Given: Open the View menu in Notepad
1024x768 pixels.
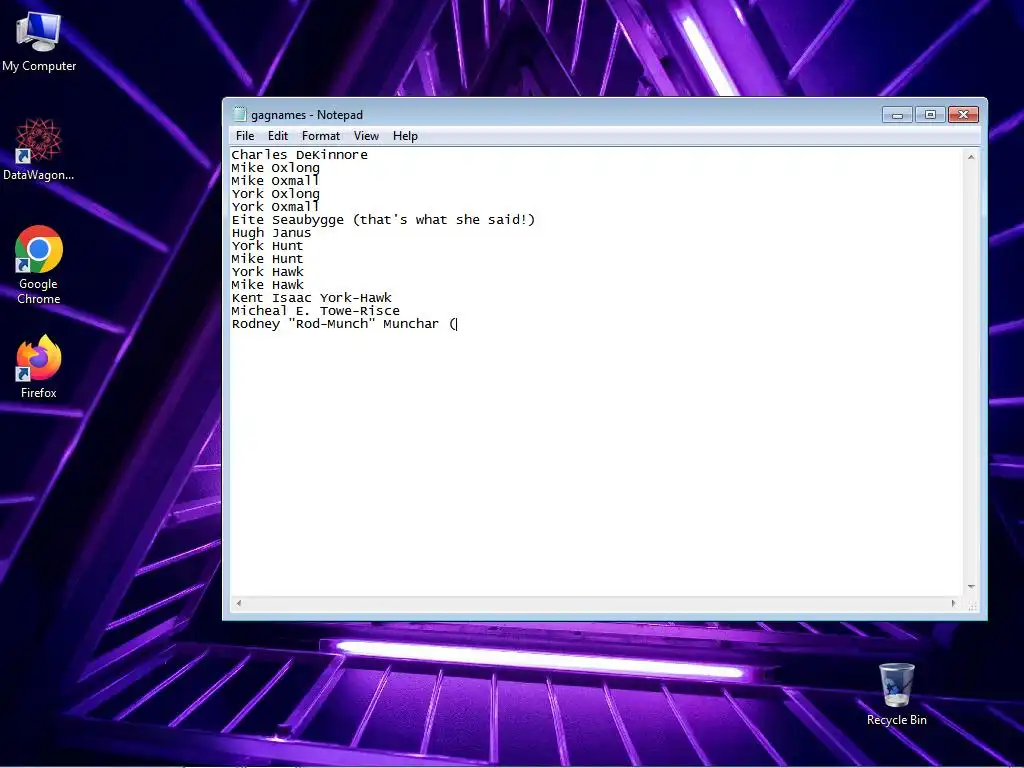Looking at the screenshot, I should [x=366, y=136].
